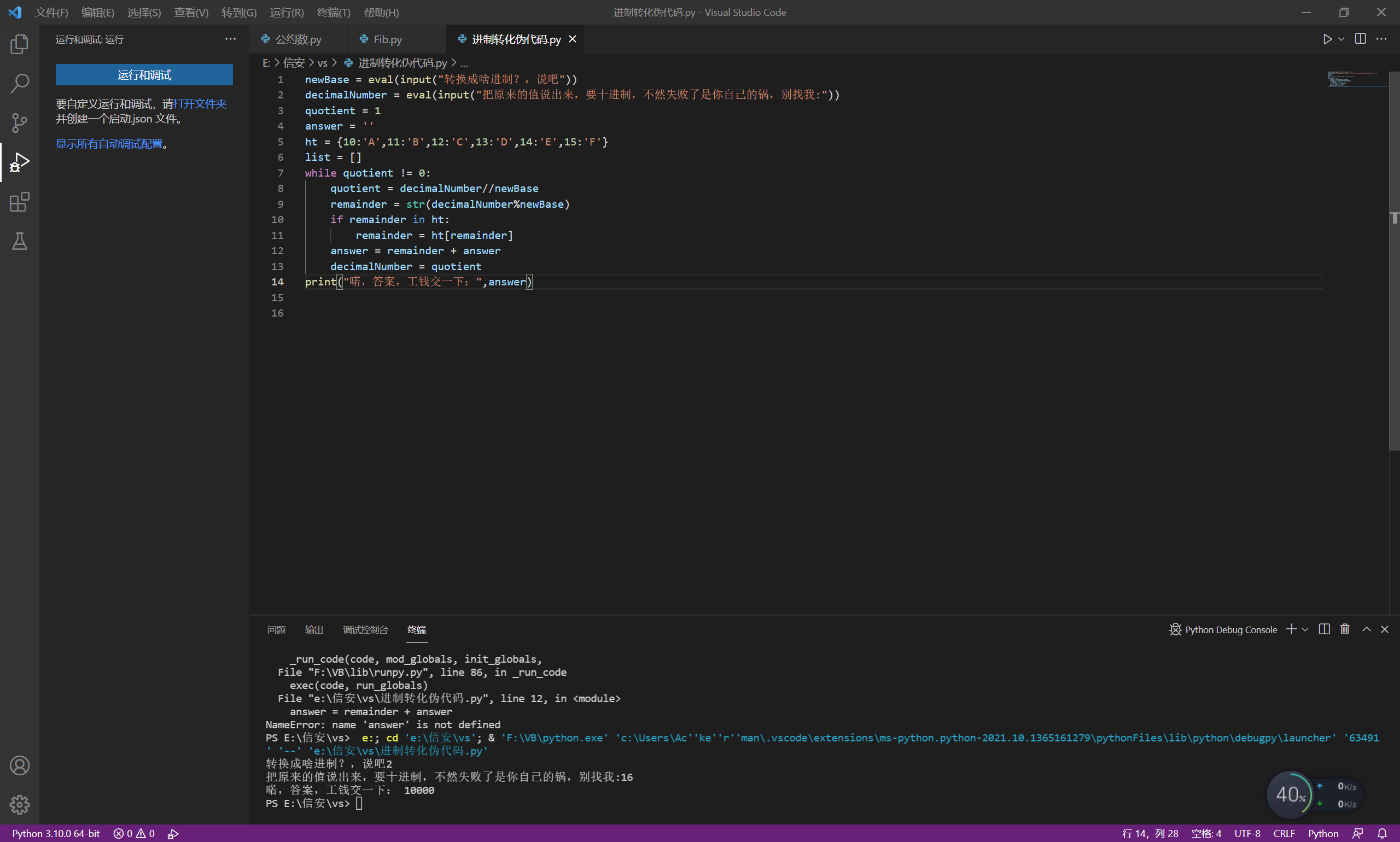Open the Manage gear menu

click(19, 805)
